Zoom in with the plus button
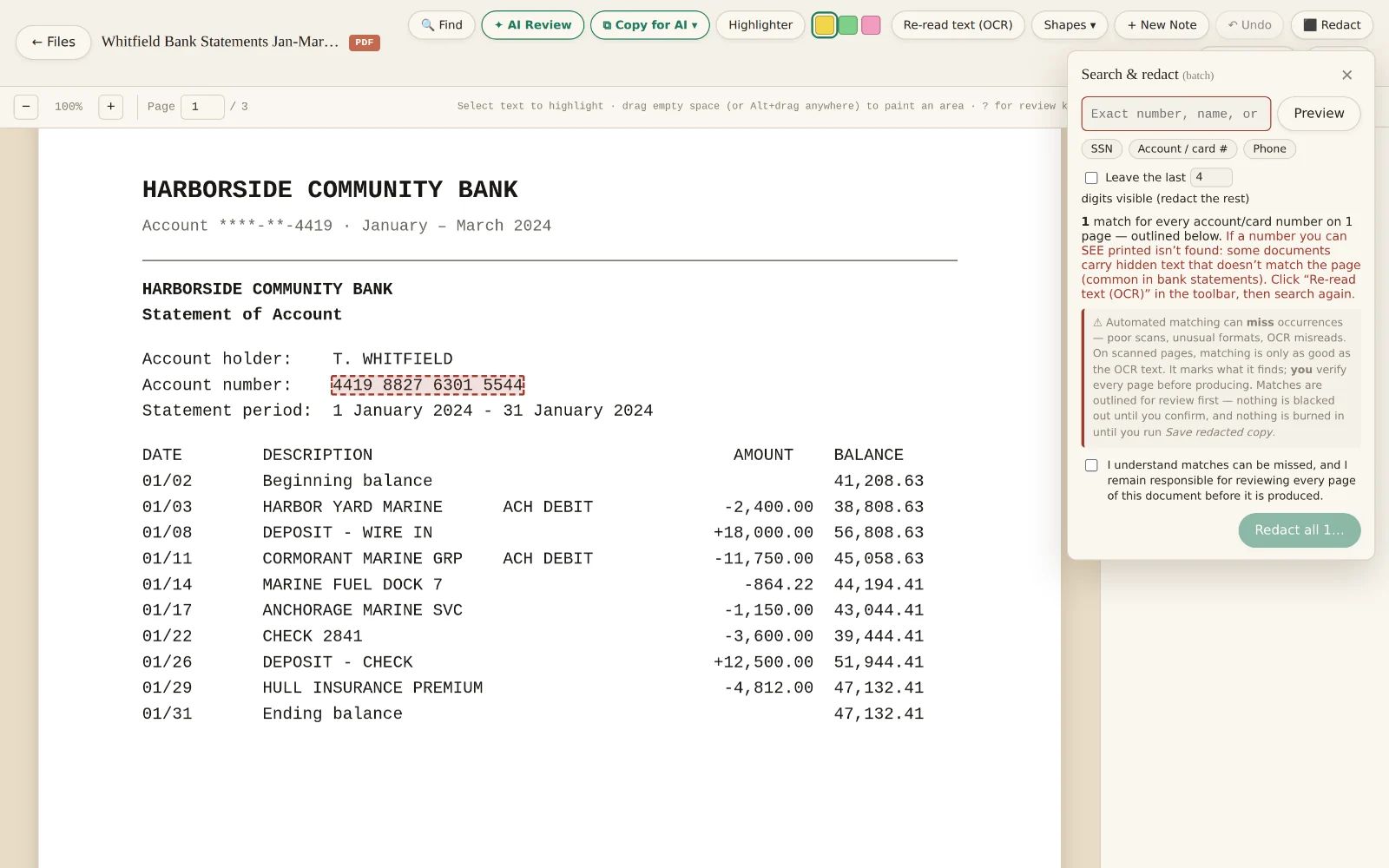Screen dimensions: 1389x868 click(111, 106)
